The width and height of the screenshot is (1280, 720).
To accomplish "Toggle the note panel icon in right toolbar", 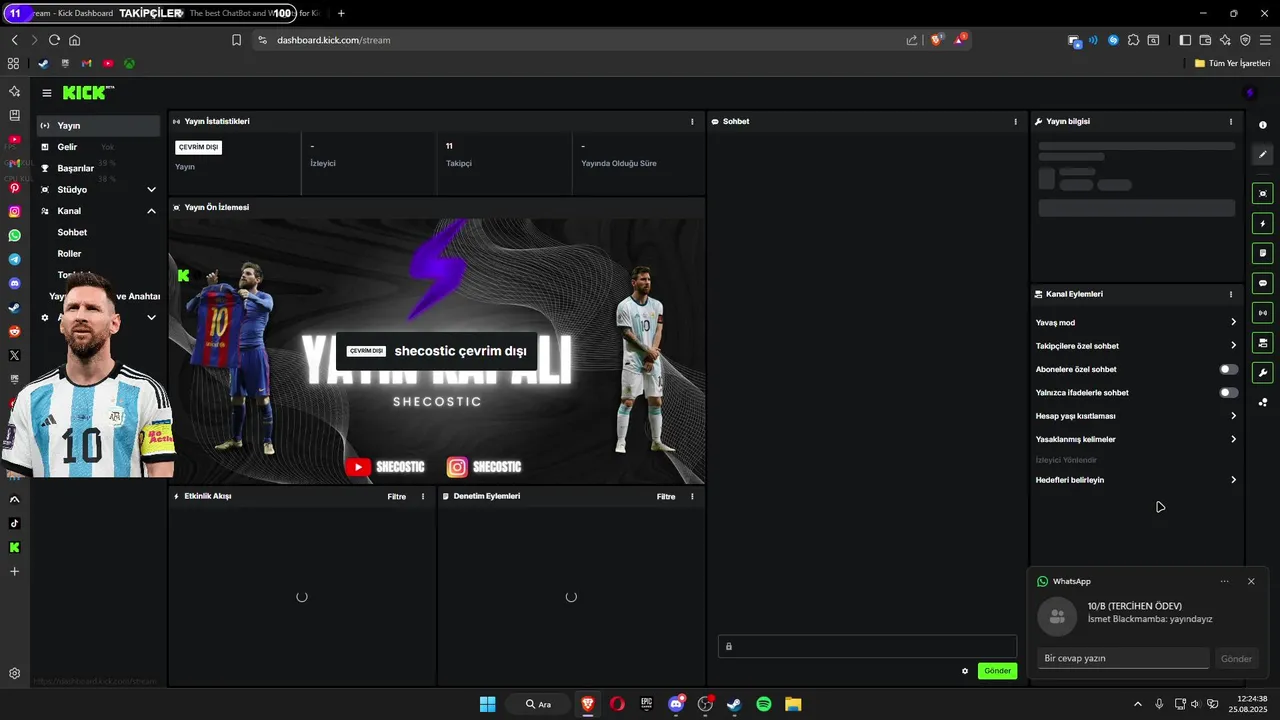I will 1263,253.
